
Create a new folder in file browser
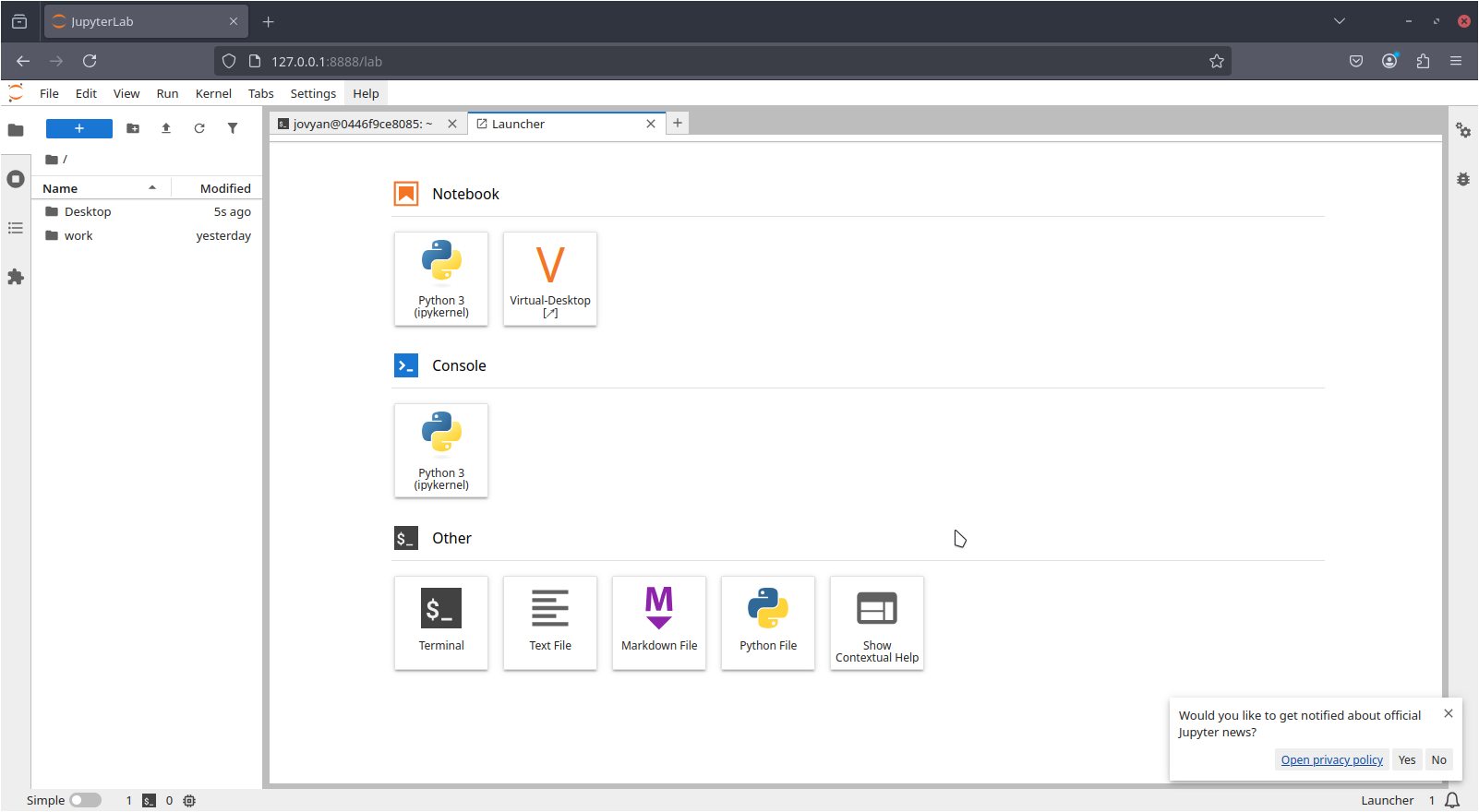pos(133,128)
